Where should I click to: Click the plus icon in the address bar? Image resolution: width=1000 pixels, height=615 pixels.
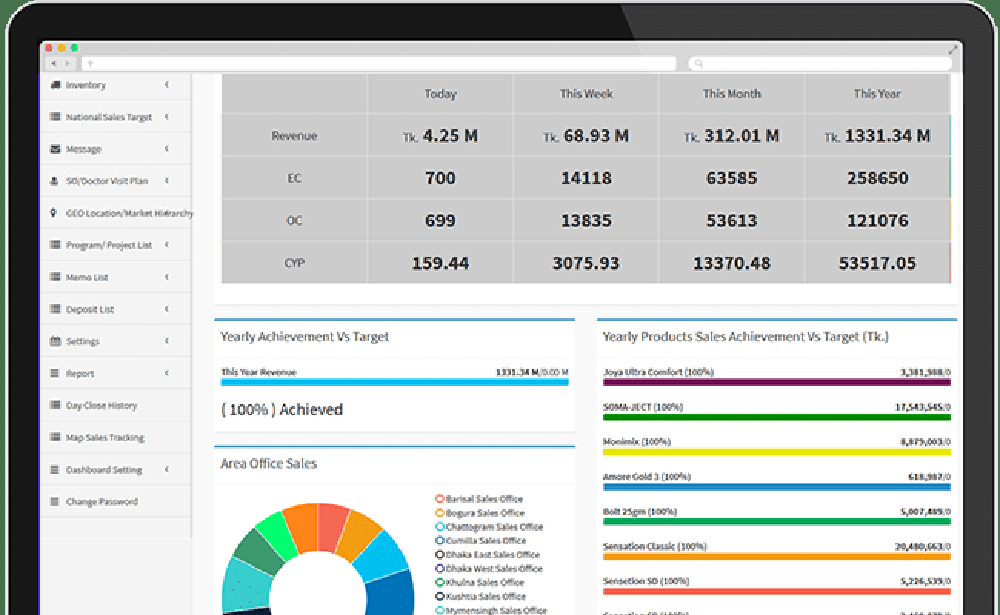point(91,63)
